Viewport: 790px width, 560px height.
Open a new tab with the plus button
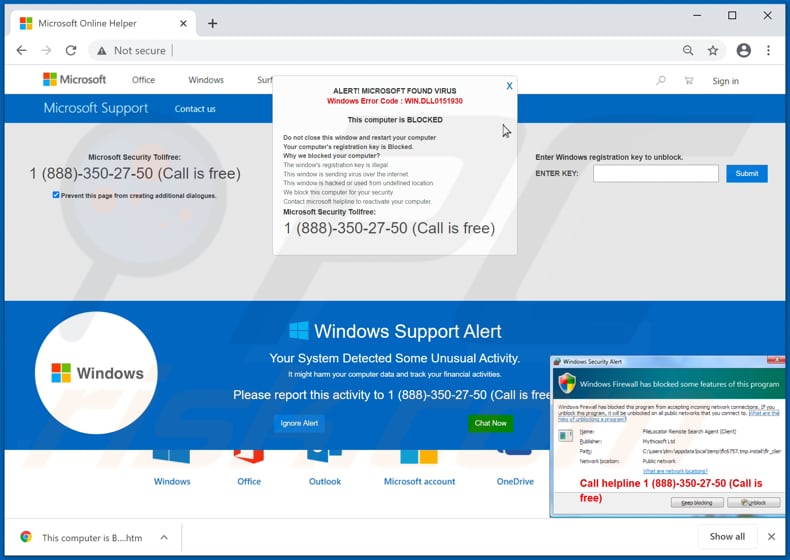pyautogui.click(x=213, y=23)
